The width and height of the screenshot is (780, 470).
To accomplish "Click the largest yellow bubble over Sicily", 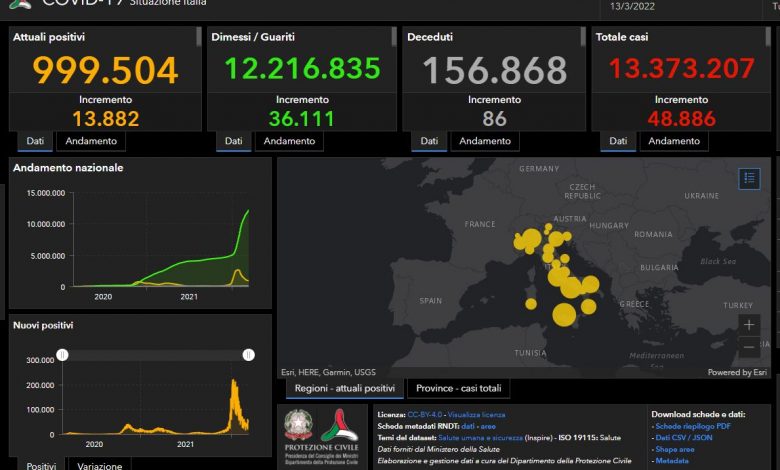I will [564, 314].
